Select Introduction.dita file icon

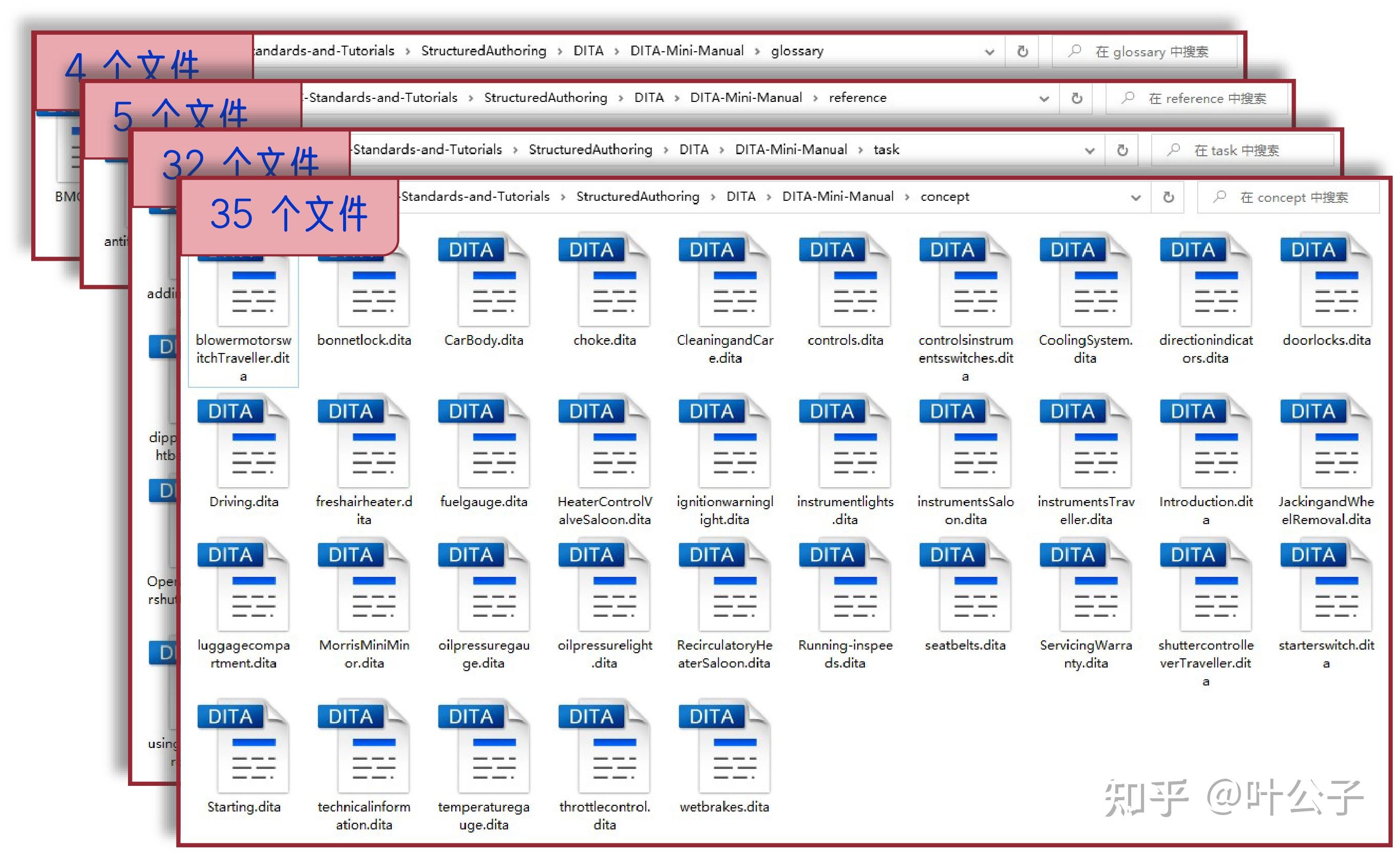point(1206,441)
